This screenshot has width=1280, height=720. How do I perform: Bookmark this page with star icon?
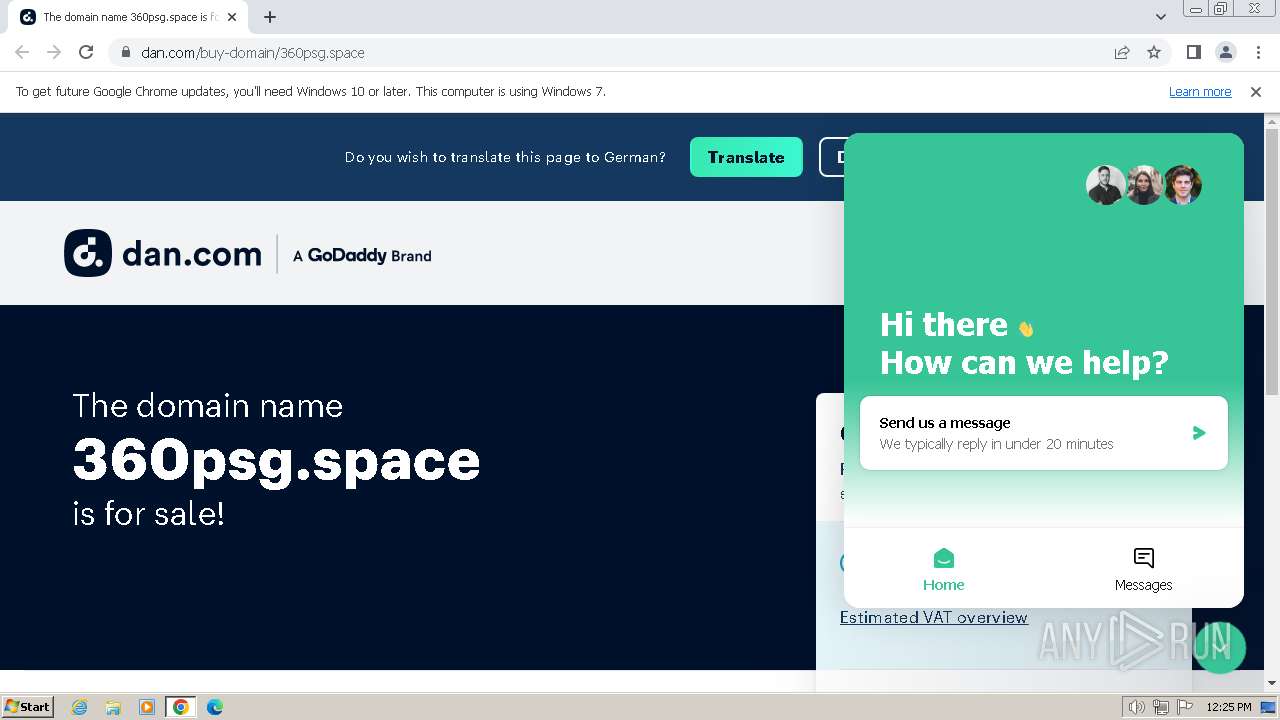tap(1154, 52)
